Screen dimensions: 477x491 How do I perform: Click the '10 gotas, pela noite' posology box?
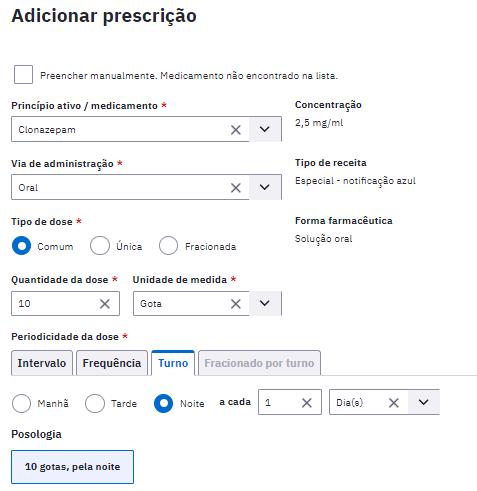click(x=72, y=467)
